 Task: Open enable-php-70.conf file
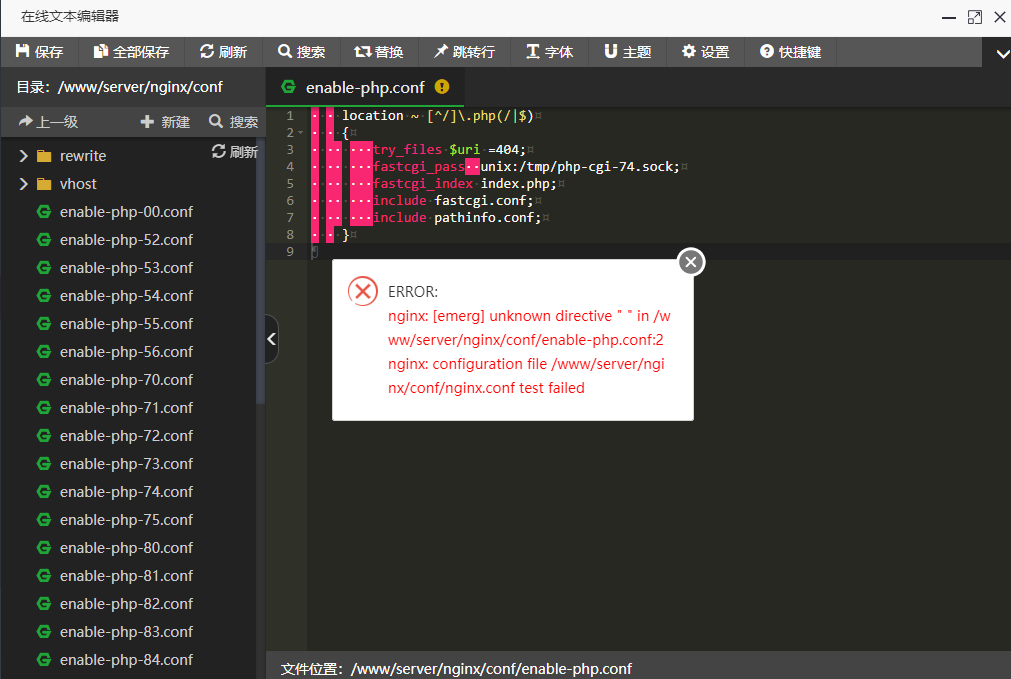(x=126, y=380)
